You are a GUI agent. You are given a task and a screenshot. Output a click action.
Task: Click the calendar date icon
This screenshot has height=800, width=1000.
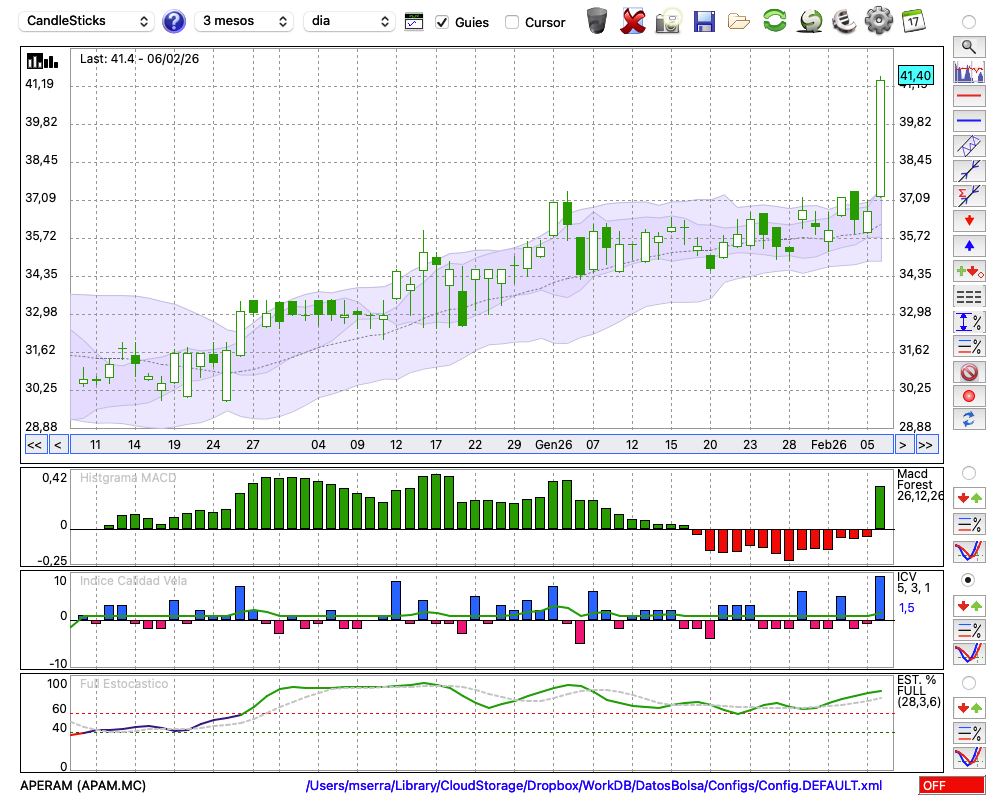tap(913, 21)
